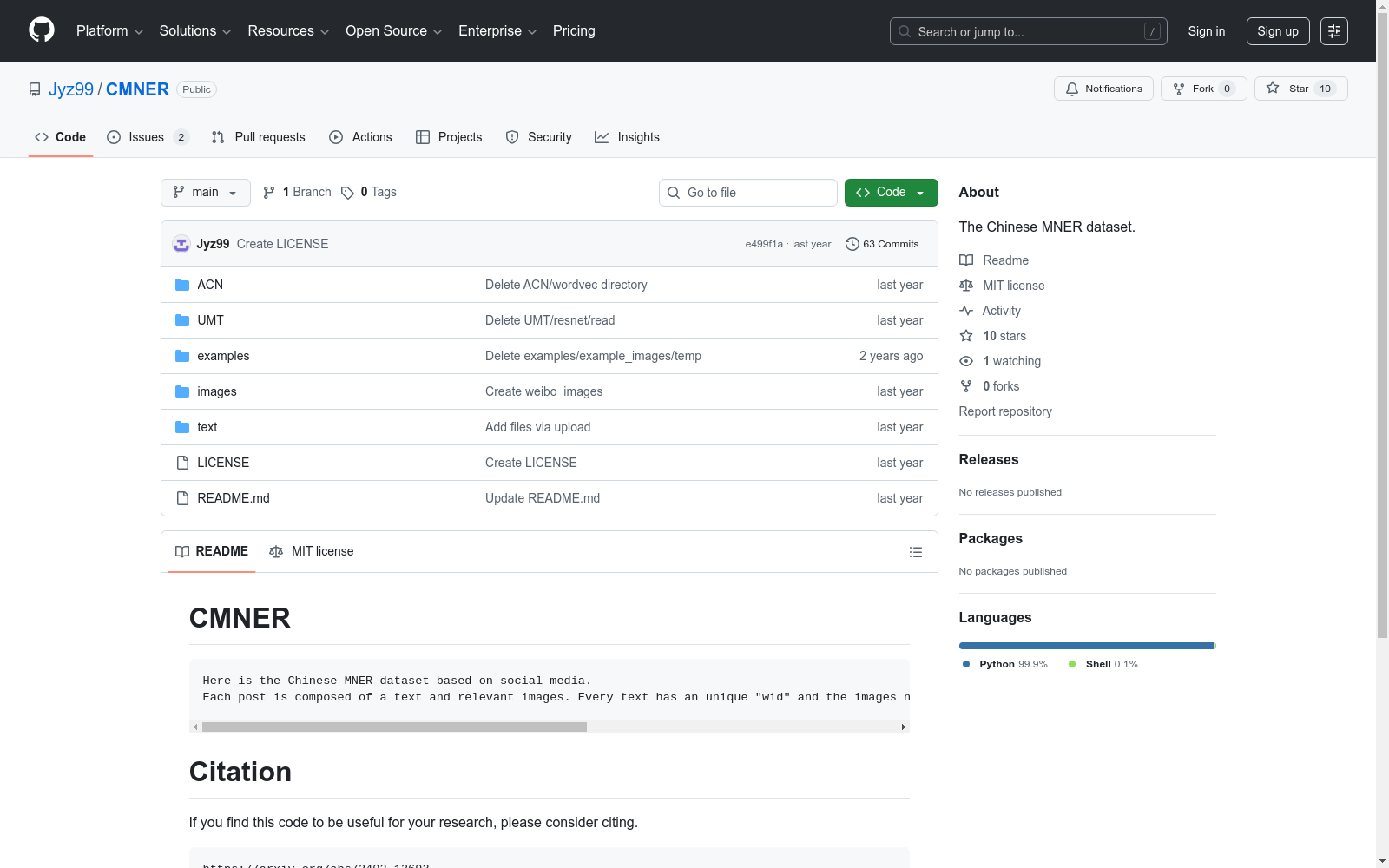Click the search magnifier in Search or jump to
Viewport: 1389px width, 868px height.
tap(905, 31)
